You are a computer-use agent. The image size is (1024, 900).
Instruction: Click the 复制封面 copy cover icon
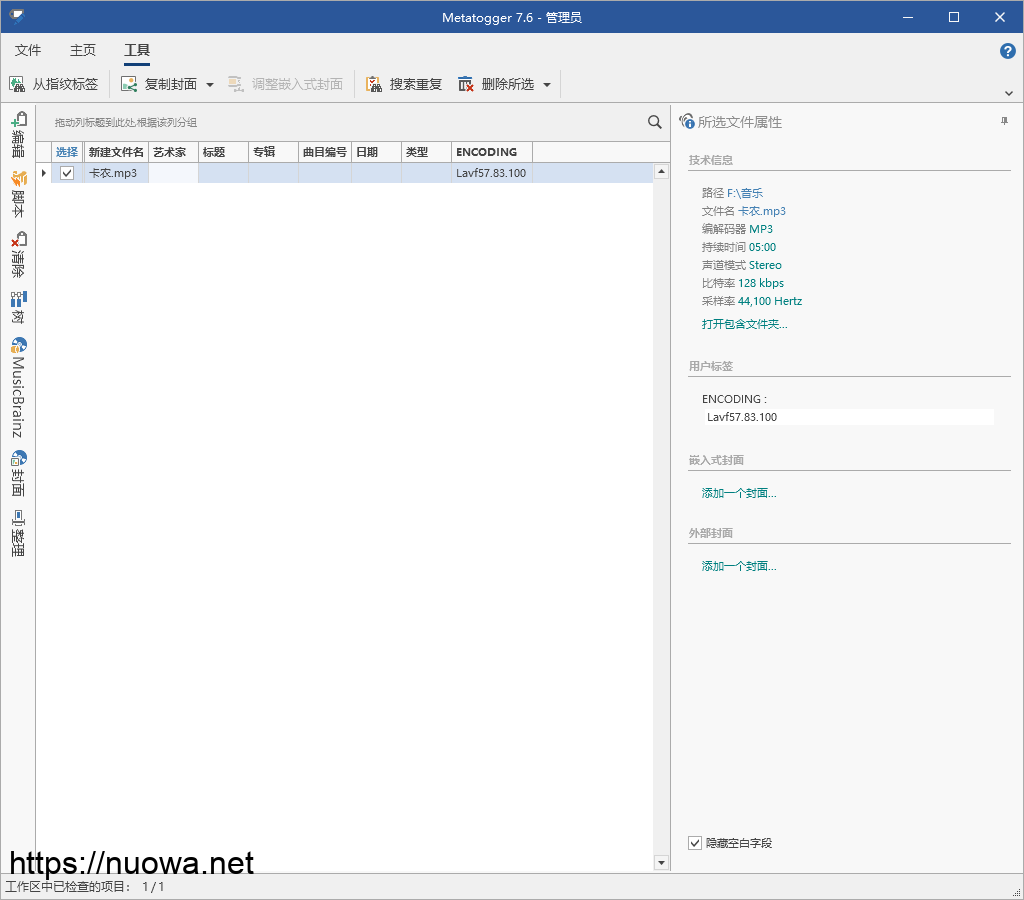pos(129,85)
